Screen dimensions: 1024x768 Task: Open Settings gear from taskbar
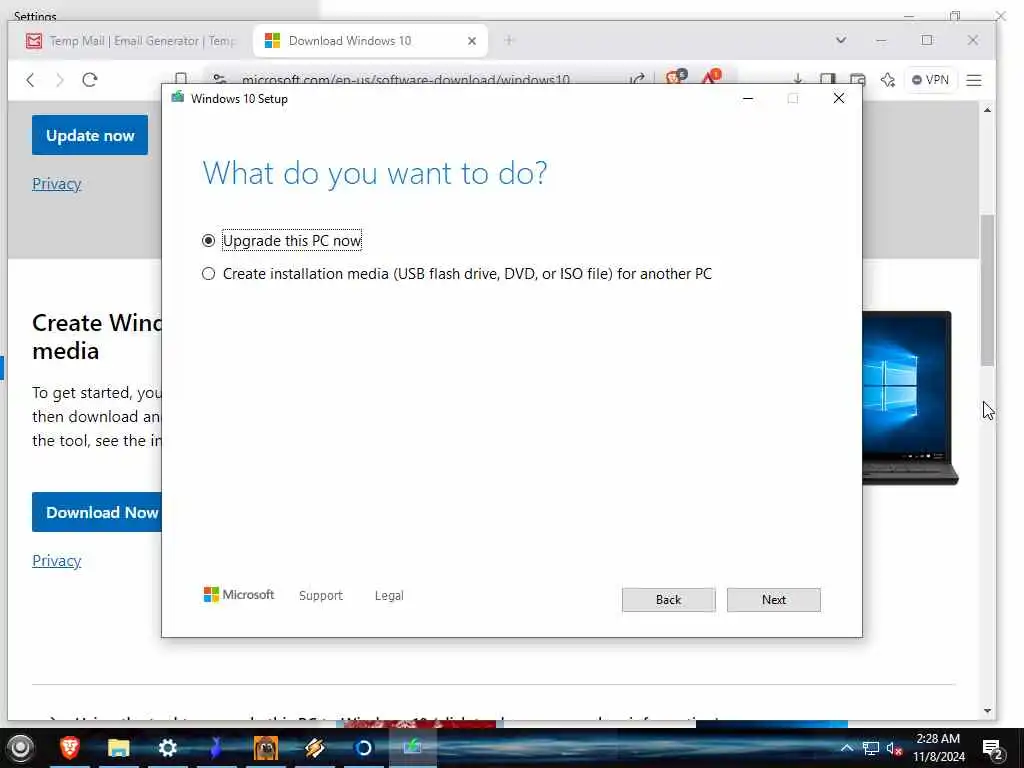pos(168,747)
